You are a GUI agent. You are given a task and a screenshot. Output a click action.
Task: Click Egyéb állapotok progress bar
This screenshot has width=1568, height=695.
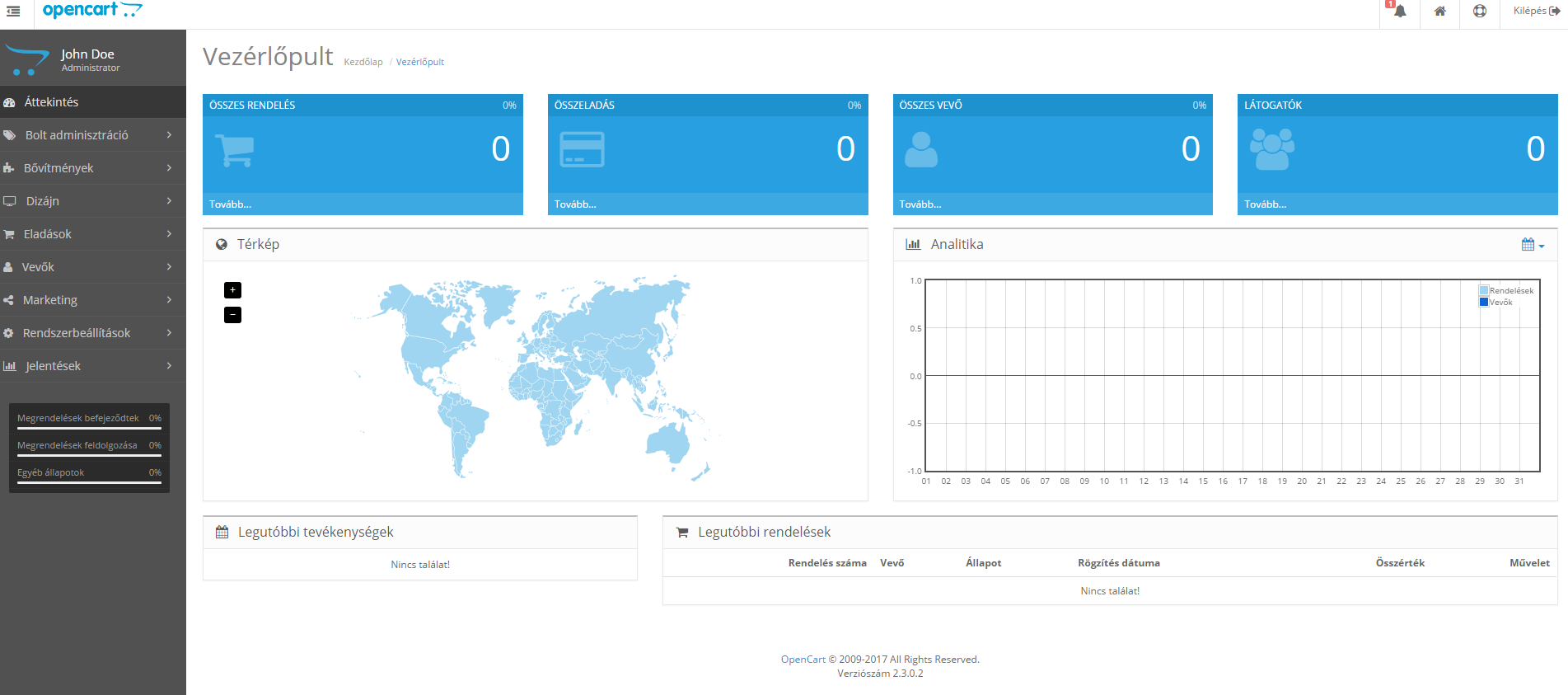coord(89,482)
